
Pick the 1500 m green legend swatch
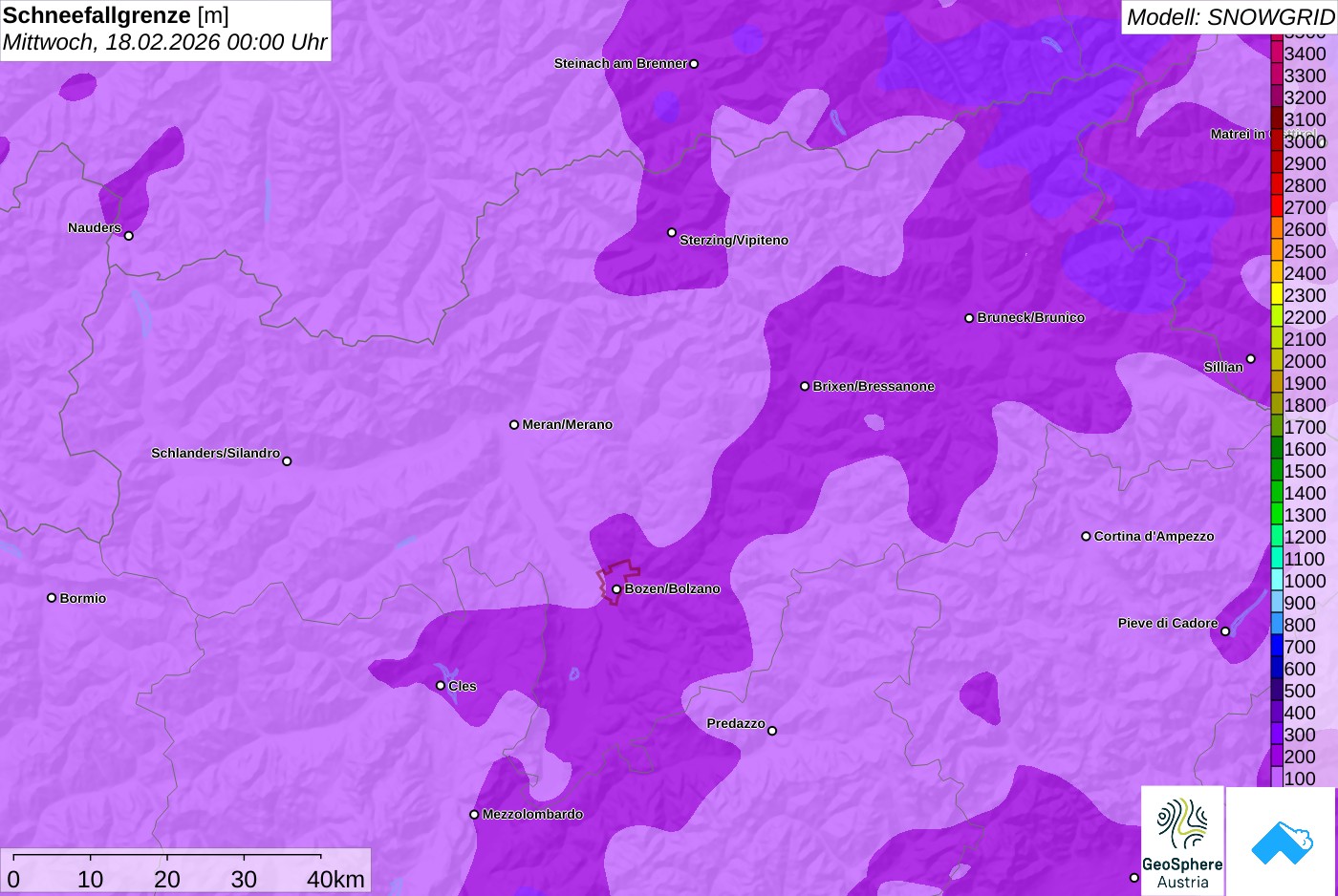[x=1276, y=471]
